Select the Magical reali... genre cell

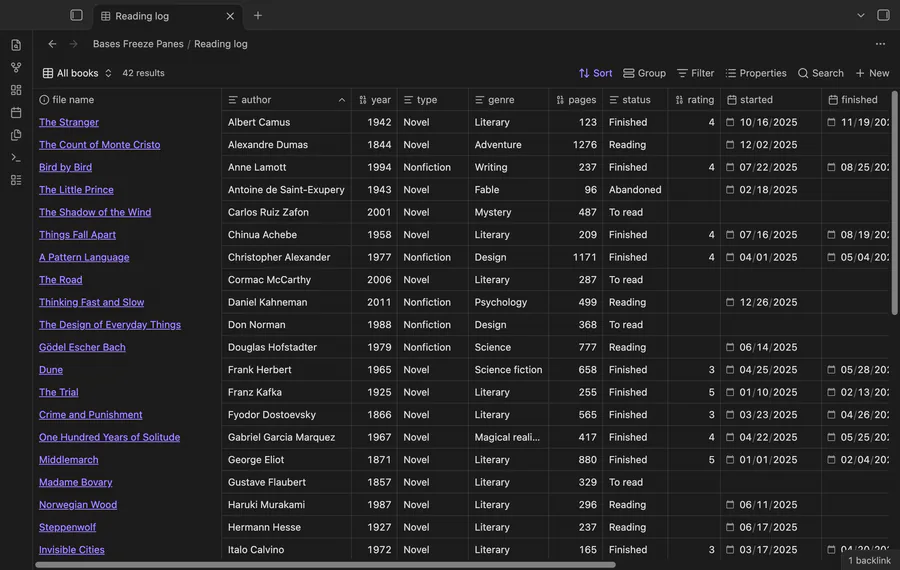[509, 437]
